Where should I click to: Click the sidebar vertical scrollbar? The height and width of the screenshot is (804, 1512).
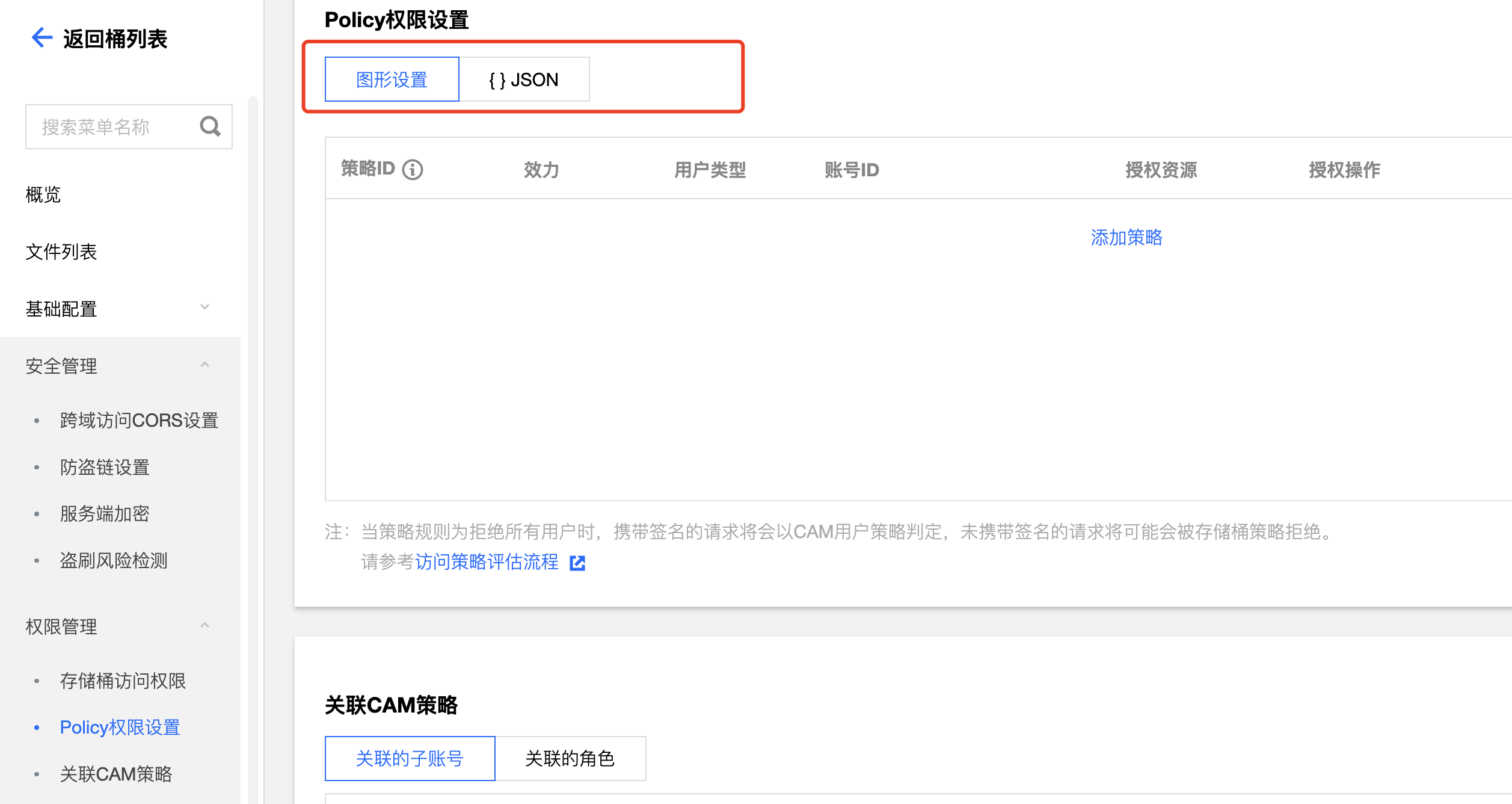tap(253, 421)
